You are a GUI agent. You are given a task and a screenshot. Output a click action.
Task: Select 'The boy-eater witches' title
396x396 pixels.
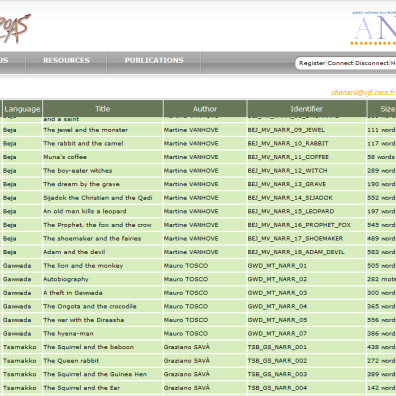78,171
